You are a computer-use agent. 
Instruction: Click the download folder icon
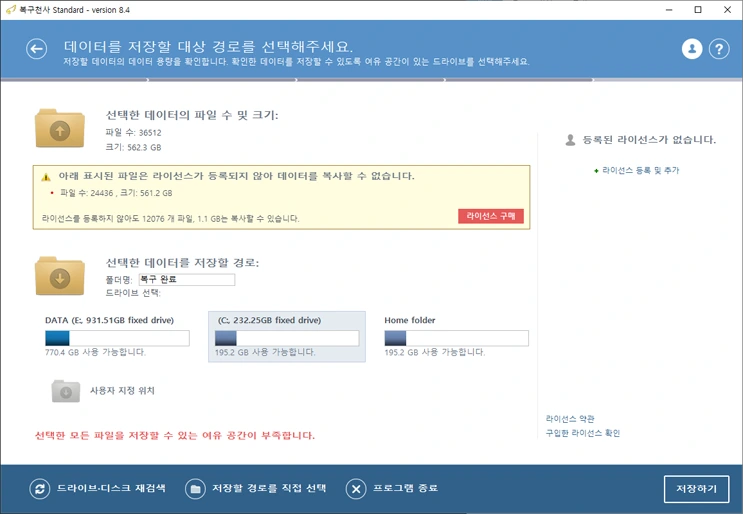pyautogui.click(x=60, y=276)
